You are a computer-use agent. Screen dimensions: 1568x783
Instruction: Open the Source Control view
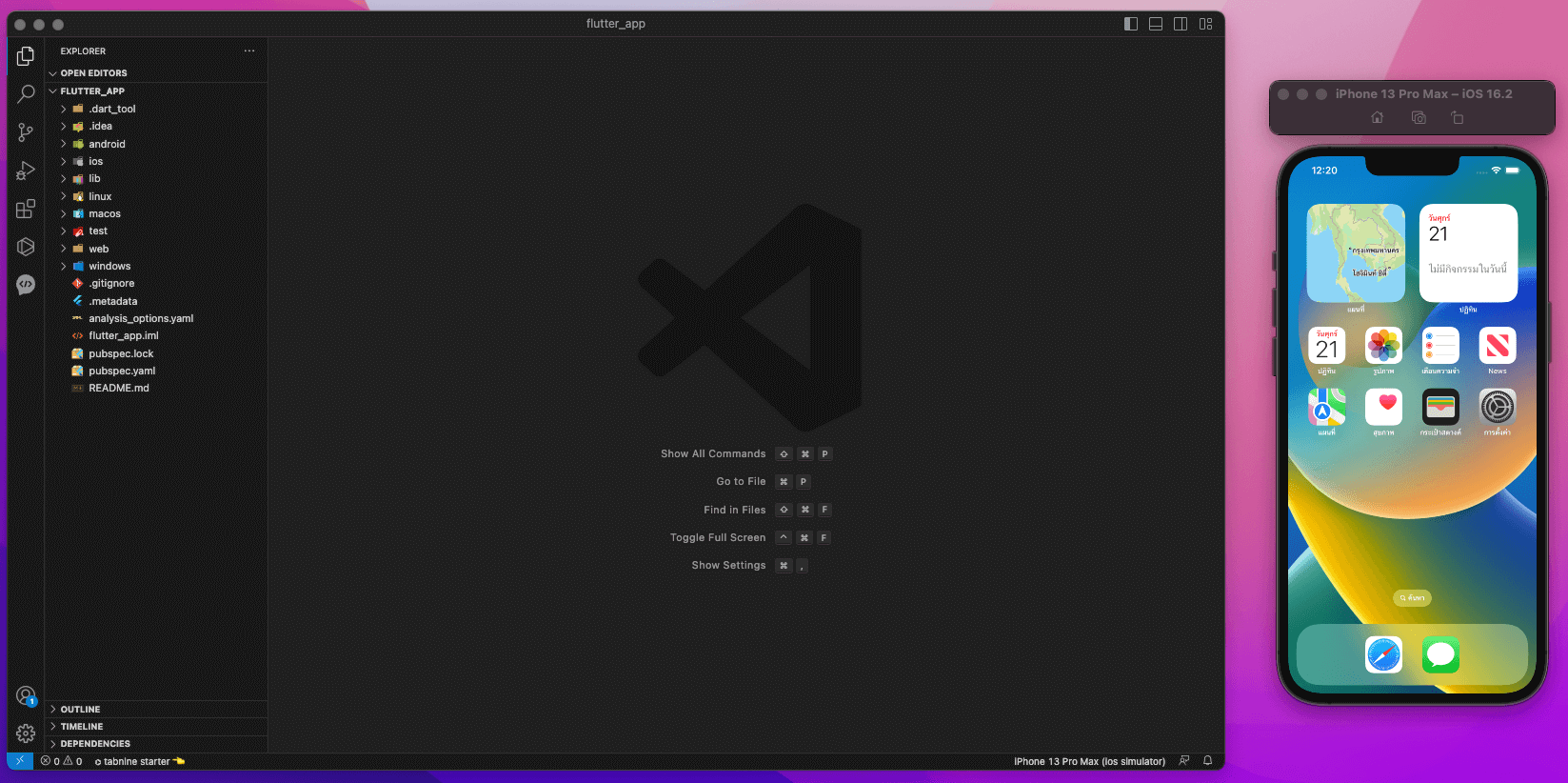point(26,132)
